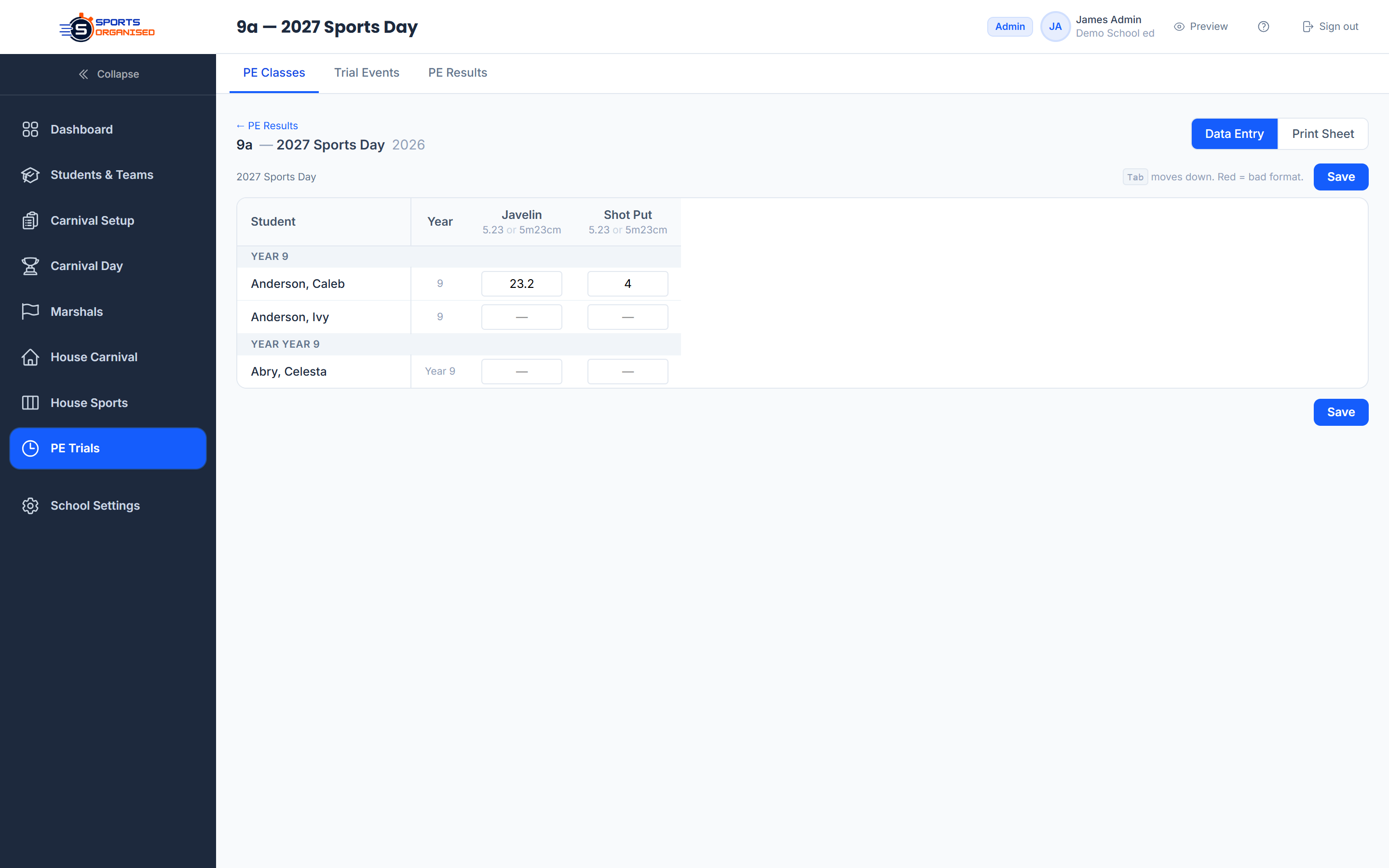
Task: Click the top Save button
Action: 1341,177
